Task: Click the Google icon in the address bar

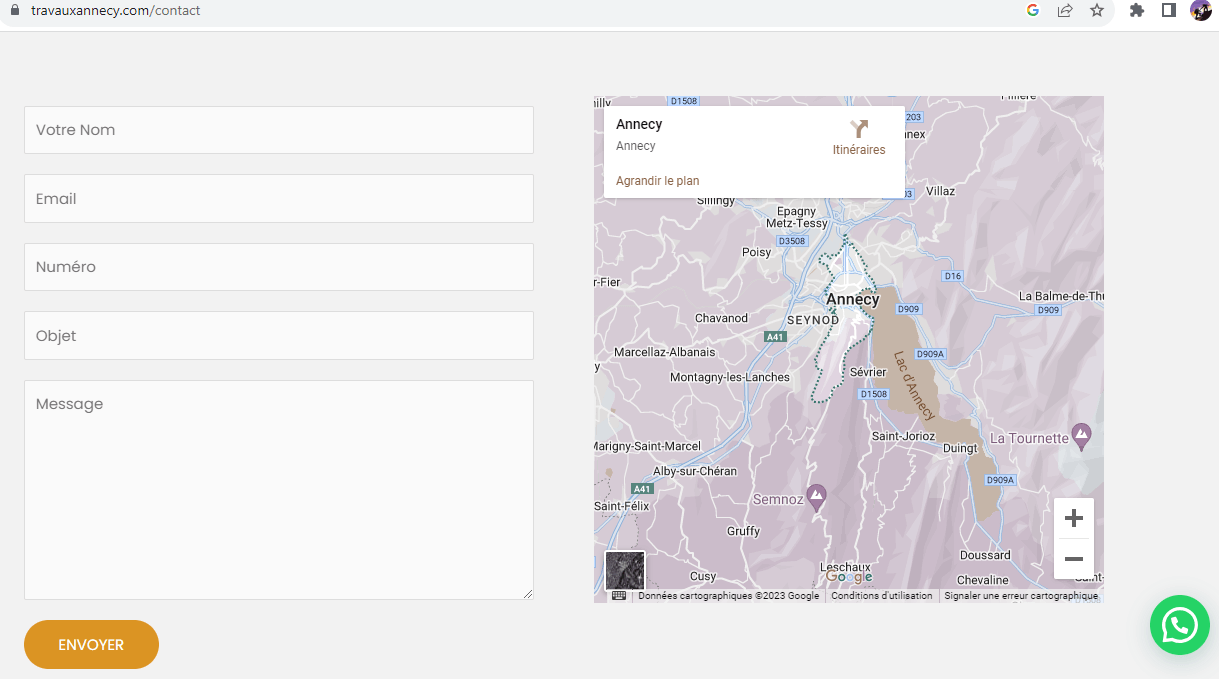Action: click(1033, 10)
